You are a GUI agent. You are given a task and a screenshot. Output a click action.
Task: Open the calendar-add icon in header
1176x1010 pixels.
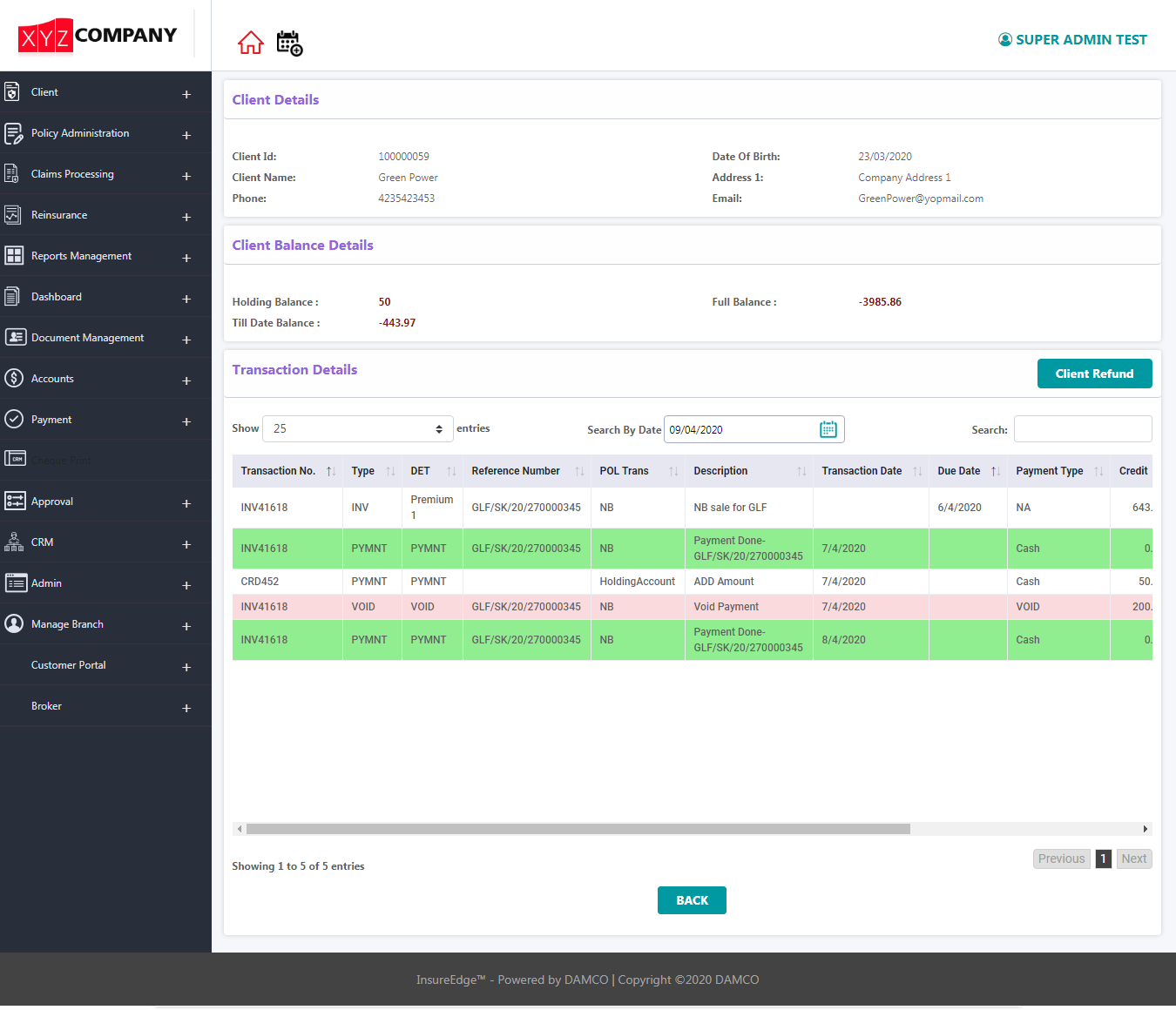289,43
